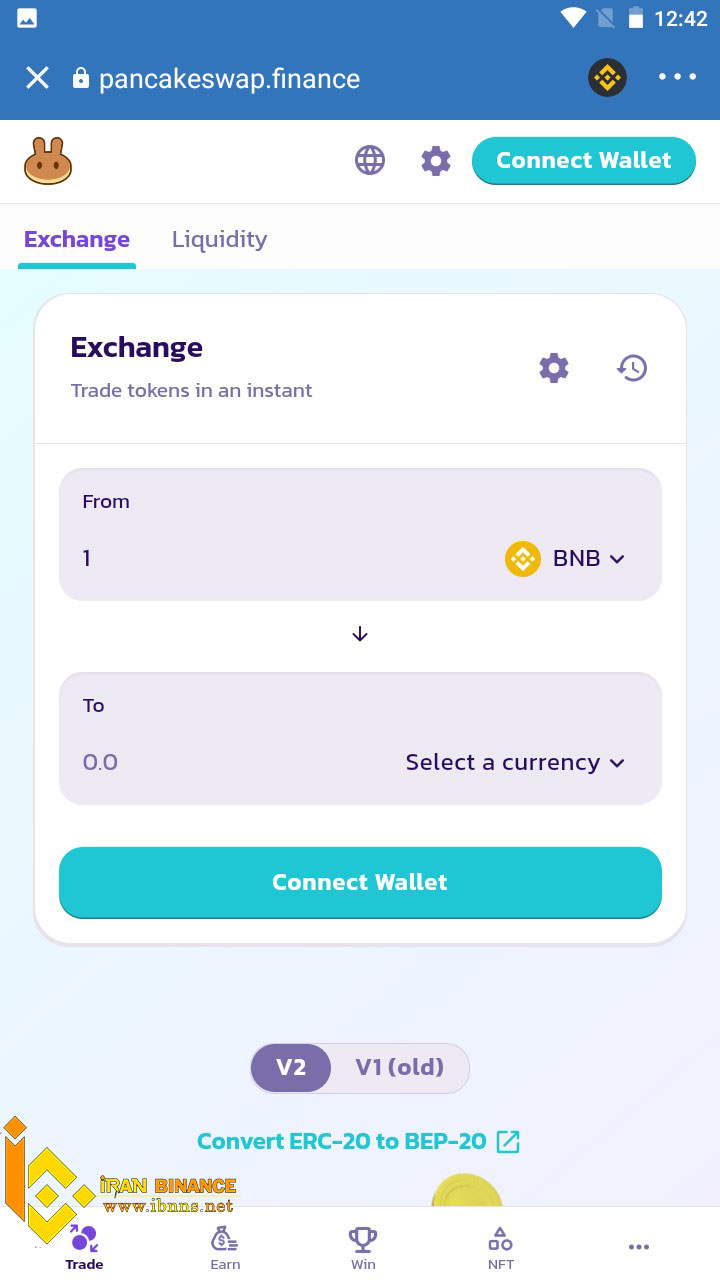Open the Select a currency dropdown
Image resolution: width=720 pixels, height=1280 pixels.
515,763
